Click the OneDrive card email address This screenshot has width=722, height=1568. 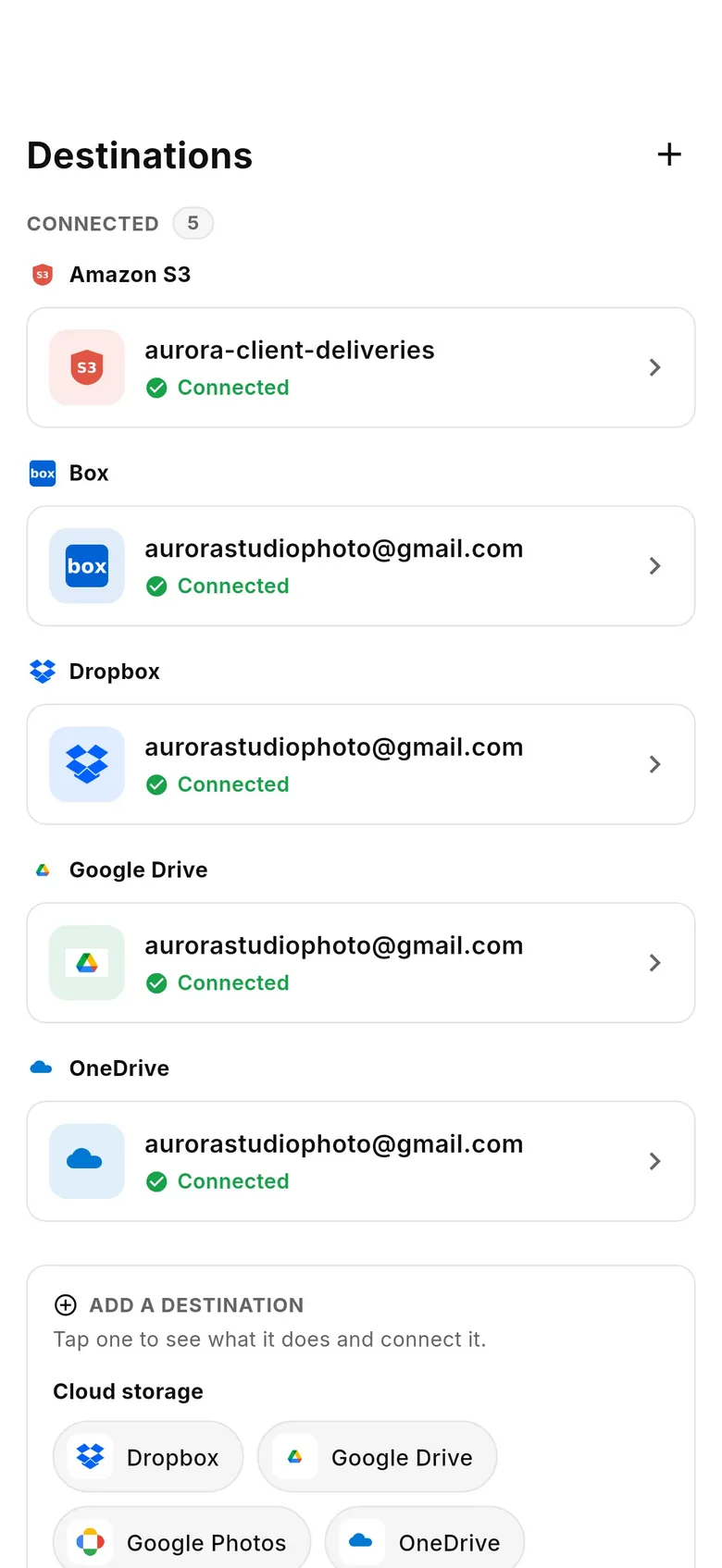334,1144
